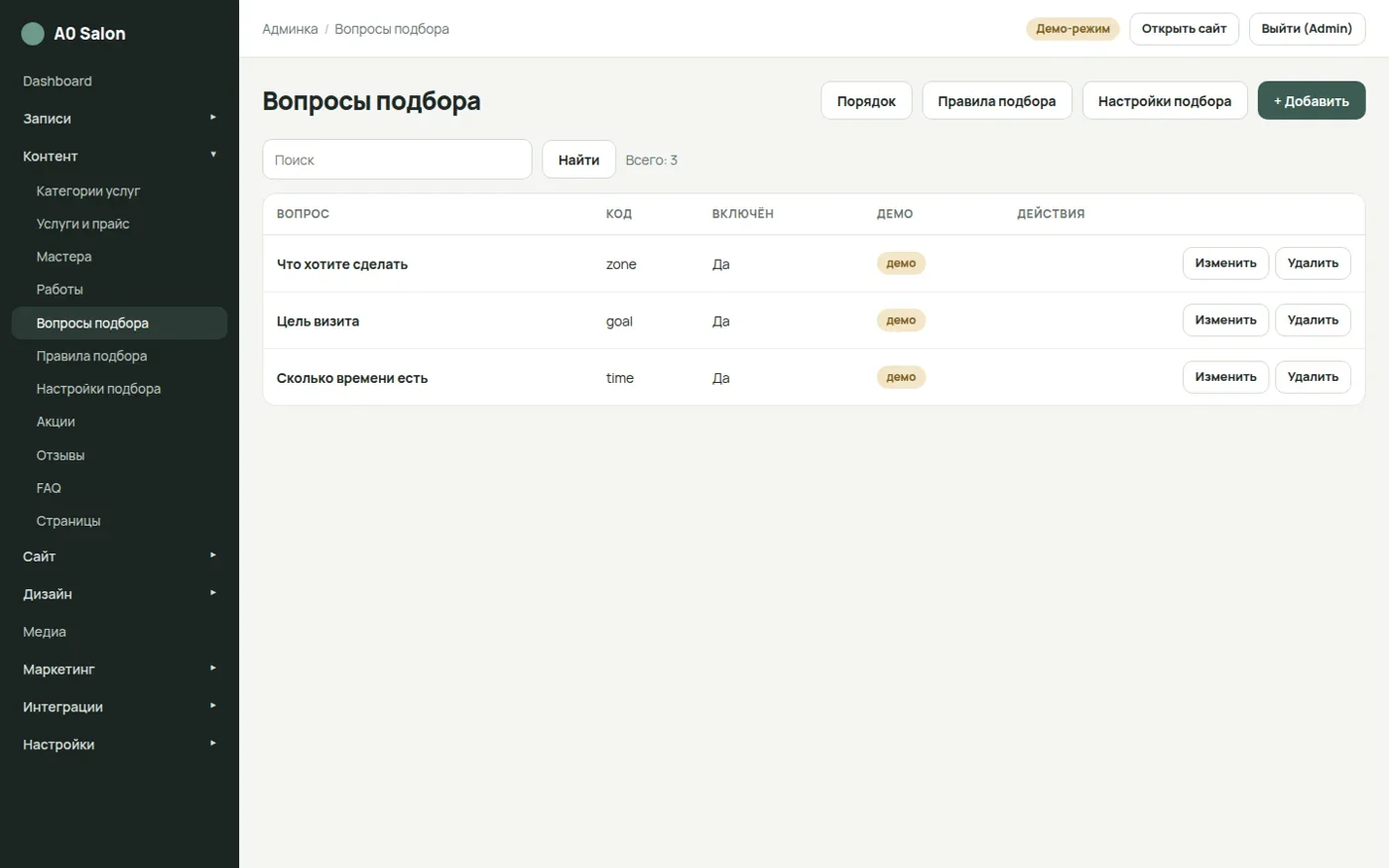Image resolution: width=1389 pixels, height=868 pixels.
Task: Click Удалить for Цель визита
Action: point(1313,320)
